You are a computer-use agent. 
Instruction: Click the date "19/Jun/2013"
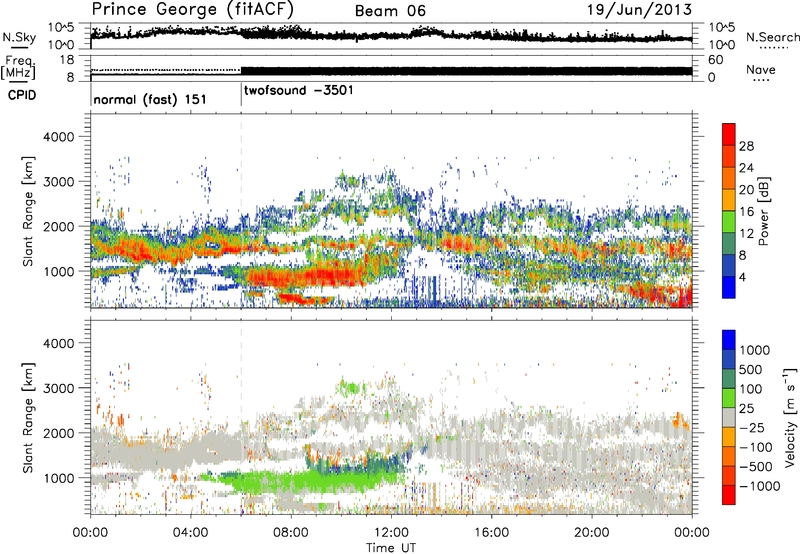pyautogui.click(x=640, y=10)
